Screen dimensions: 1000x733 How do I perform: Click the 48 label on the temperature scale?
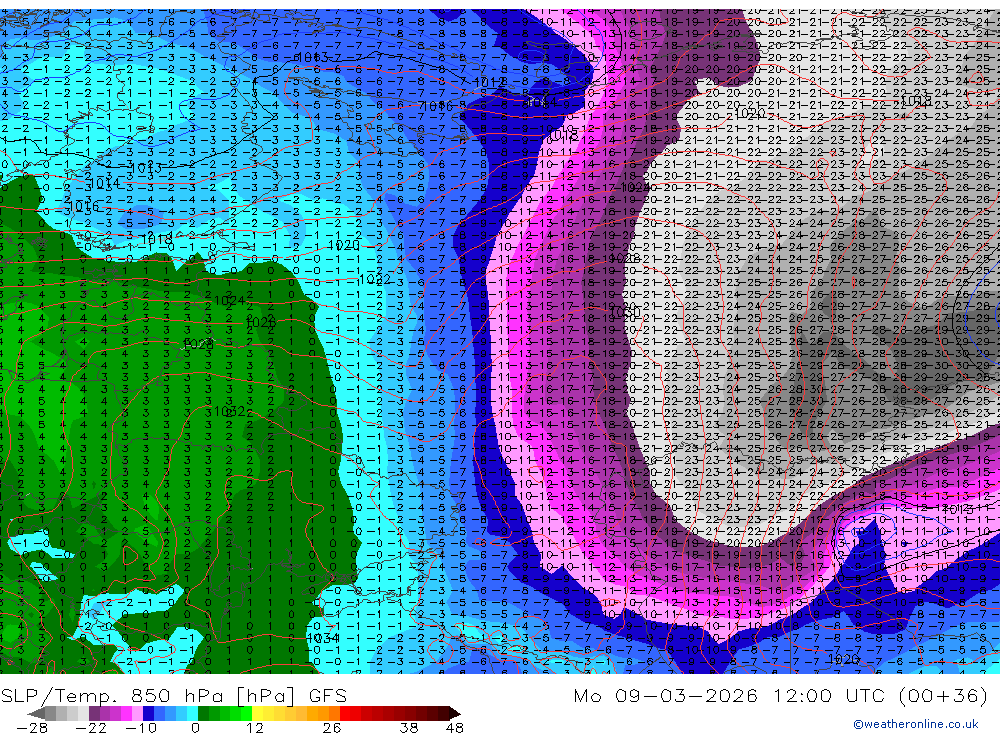454,727
